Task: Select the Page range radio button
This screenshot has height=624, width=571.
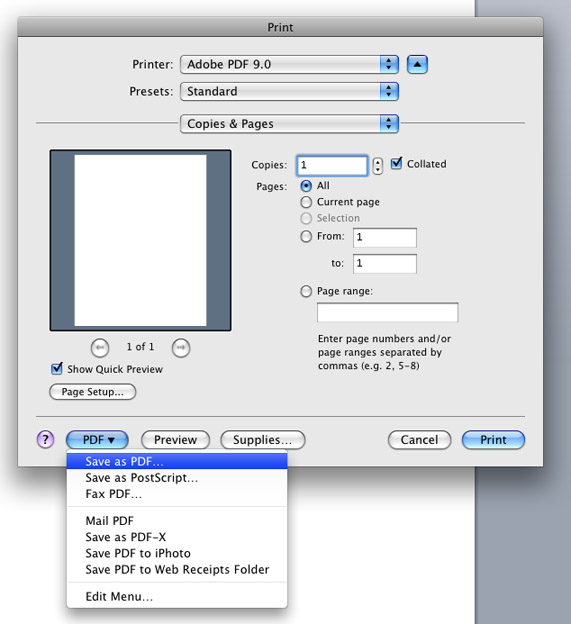Action: pos(306,291)
